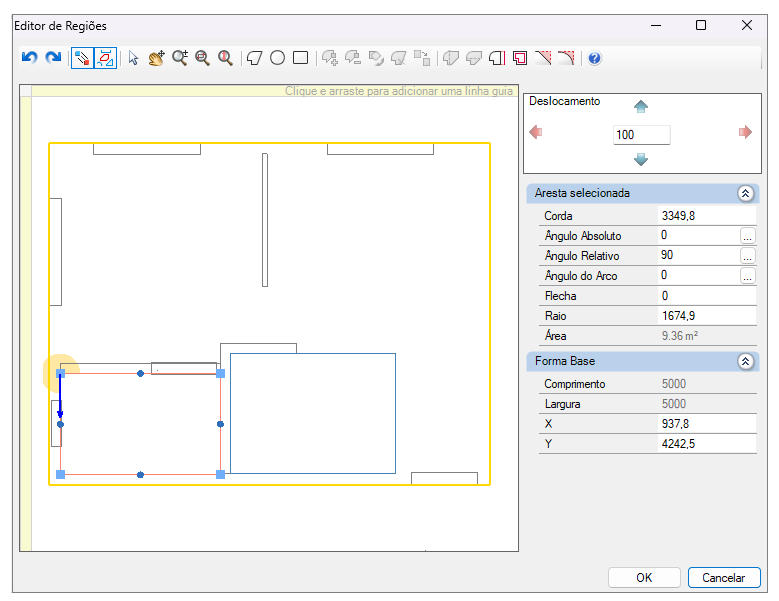Activate the pan hand tool

156,58
